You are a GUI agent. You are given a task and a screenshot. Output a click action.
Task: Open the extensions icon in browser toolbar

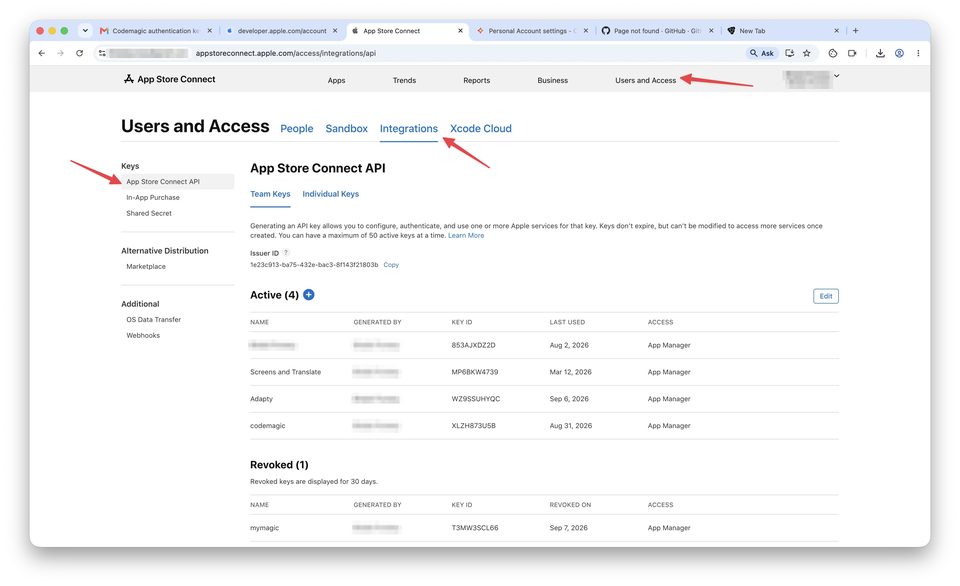(x=833, y=53)
